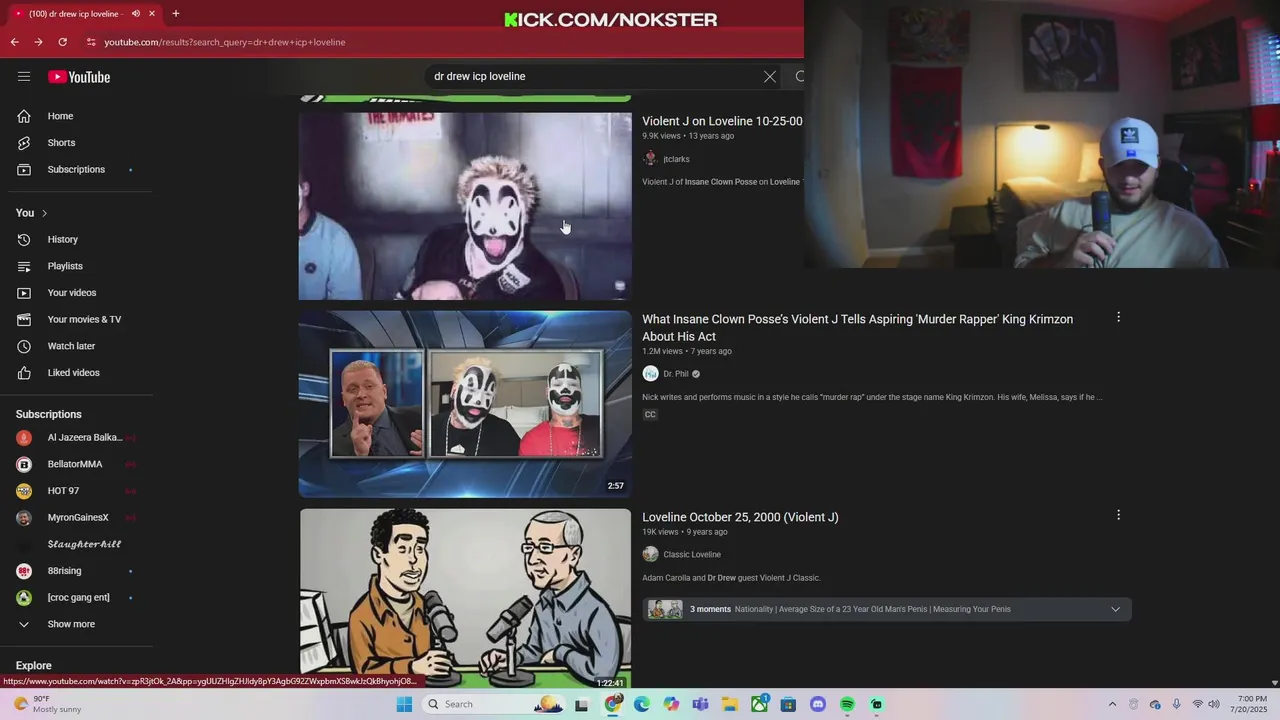Open more options for Loveline October video
The width and height of the screenshot is (1280, 720).
[x=1118, y=515]
